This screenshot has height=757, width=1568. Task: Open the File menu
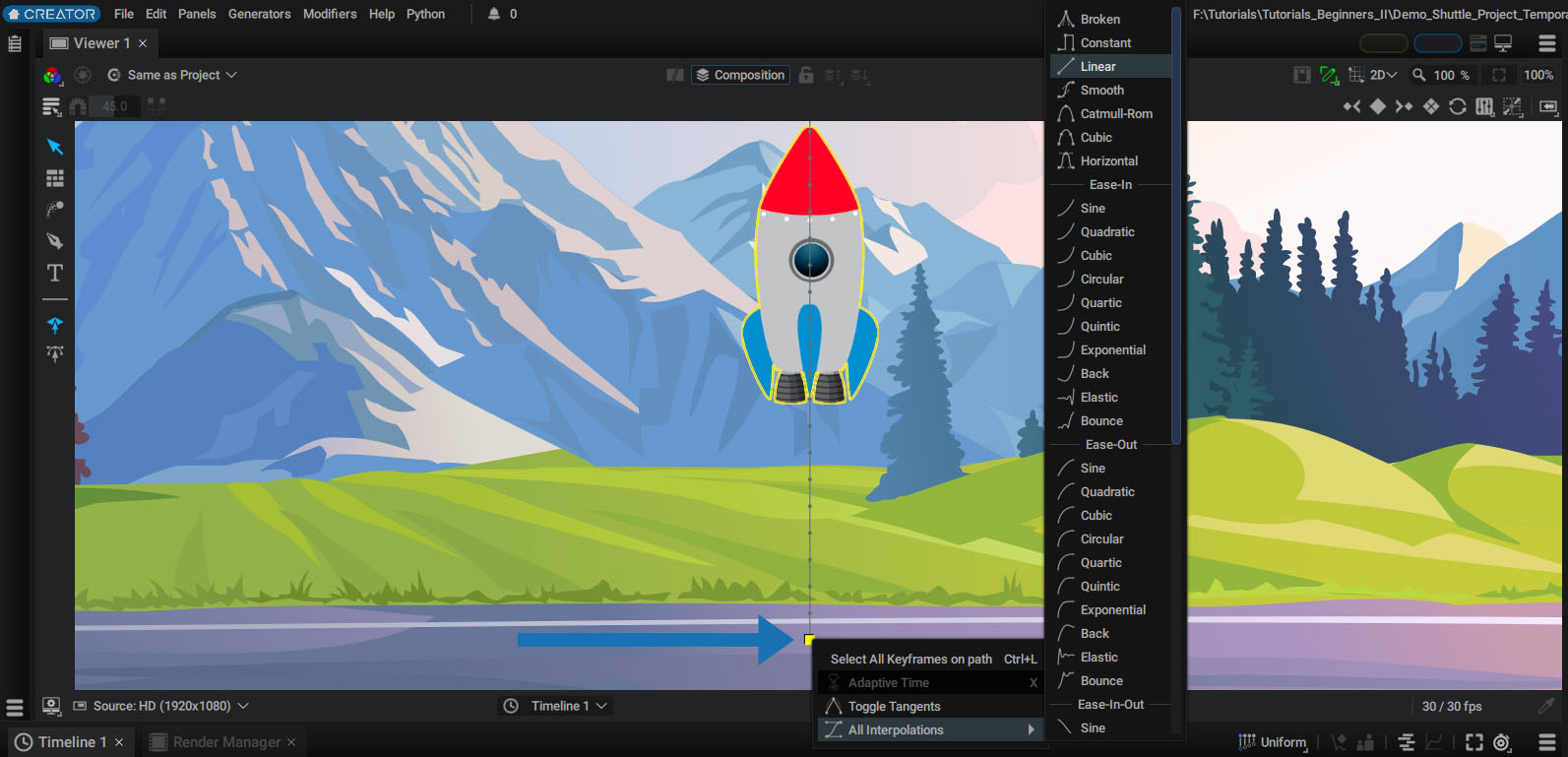[124, 14]
